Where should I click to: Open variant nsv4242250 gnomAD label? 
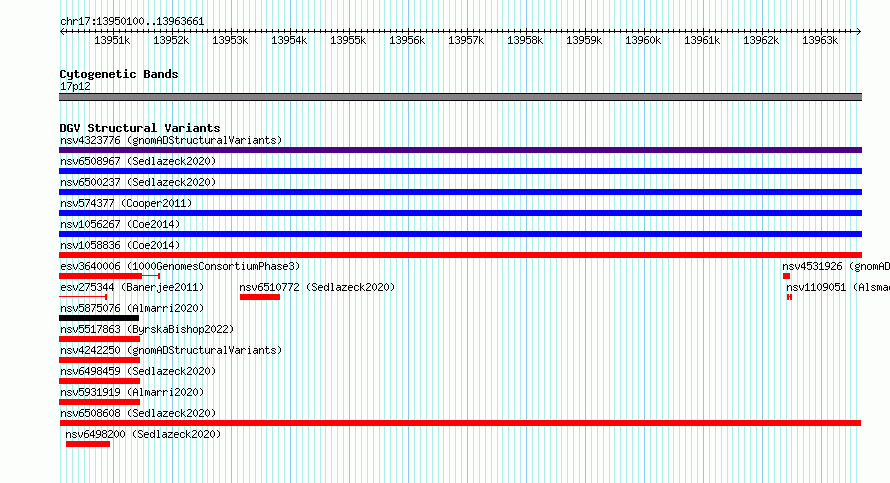tap(171, 350)
